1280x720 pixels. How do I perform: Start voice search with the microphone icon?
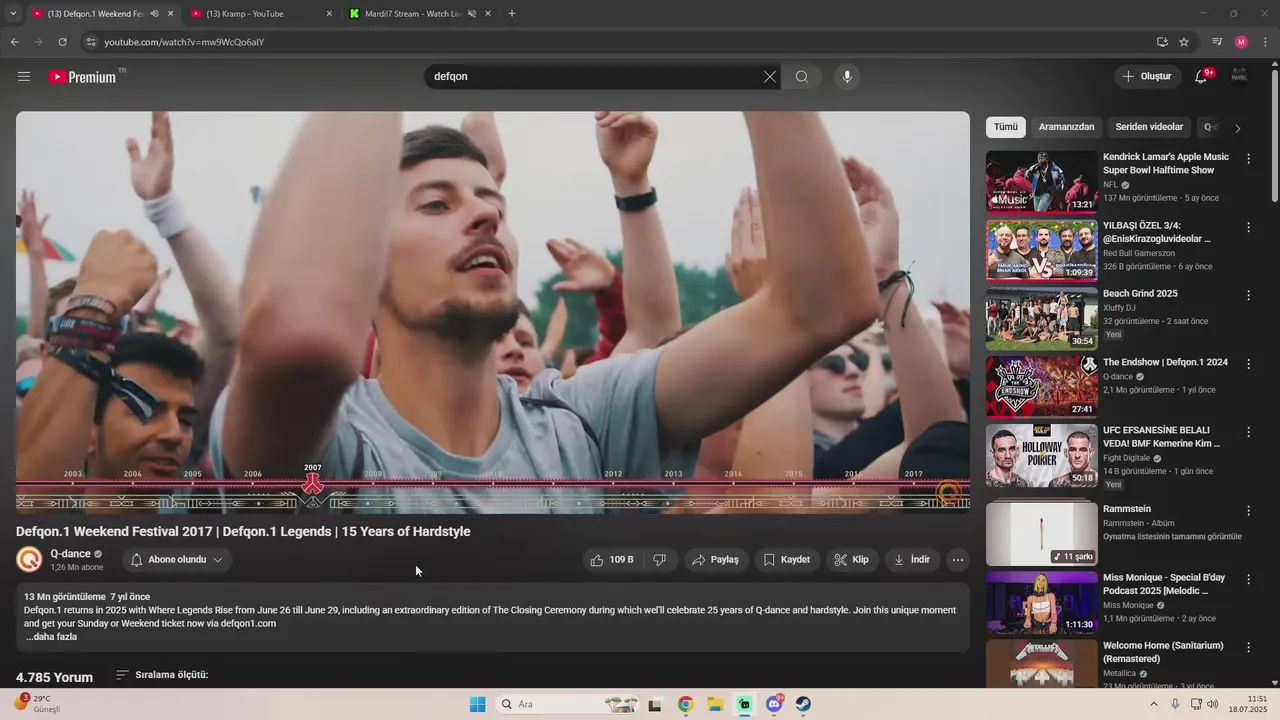(847, 77)
